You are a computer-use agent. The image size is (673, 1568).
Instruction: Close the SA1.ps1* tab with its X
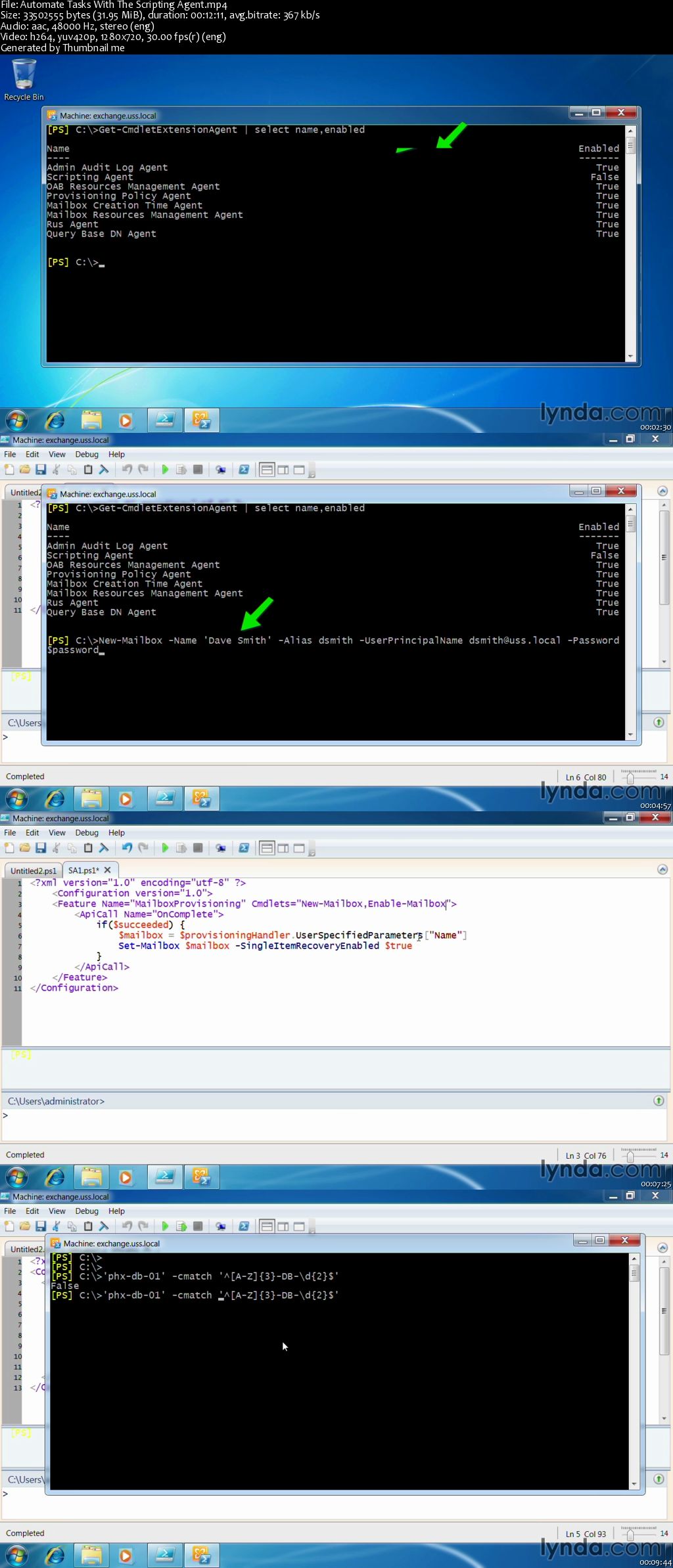click(x=108, y=870)
